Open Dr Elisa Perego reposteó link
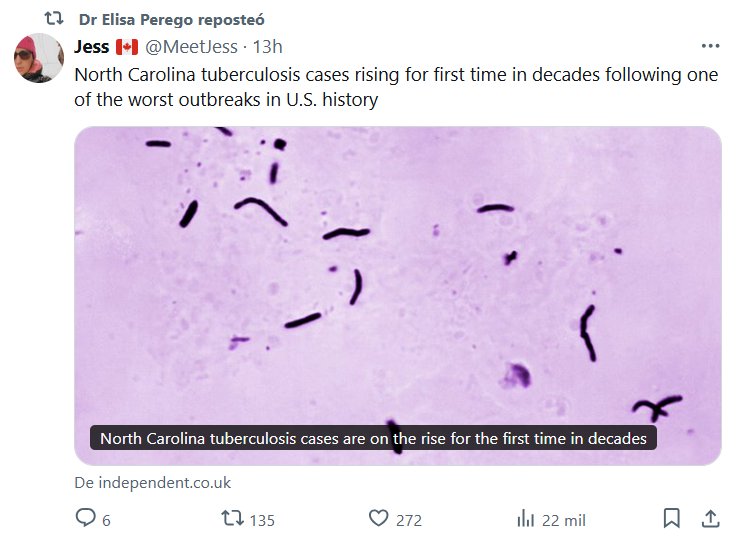The width and height of the screenshot is (740, 544). (x=172, y=19)
